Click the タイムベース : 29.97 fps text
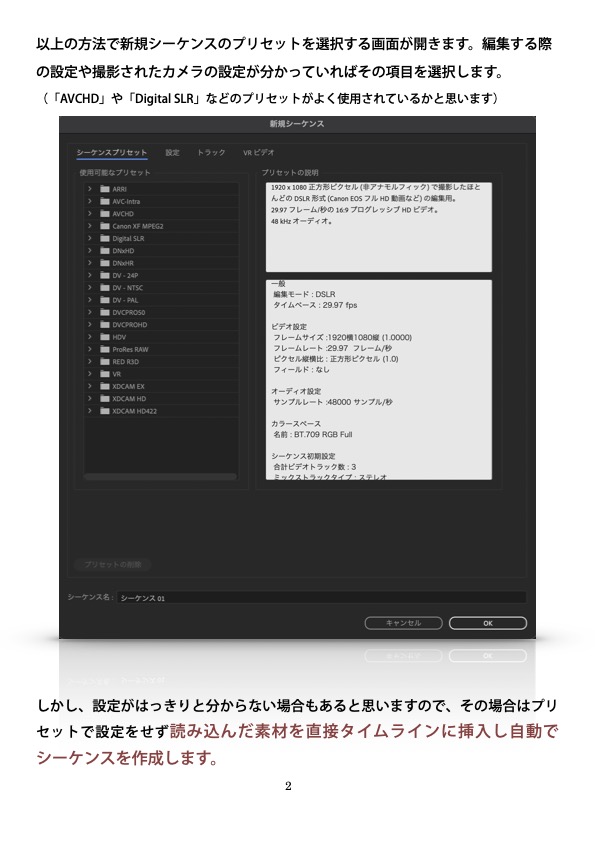Screen dimensions: 595x842 [315, 305]
